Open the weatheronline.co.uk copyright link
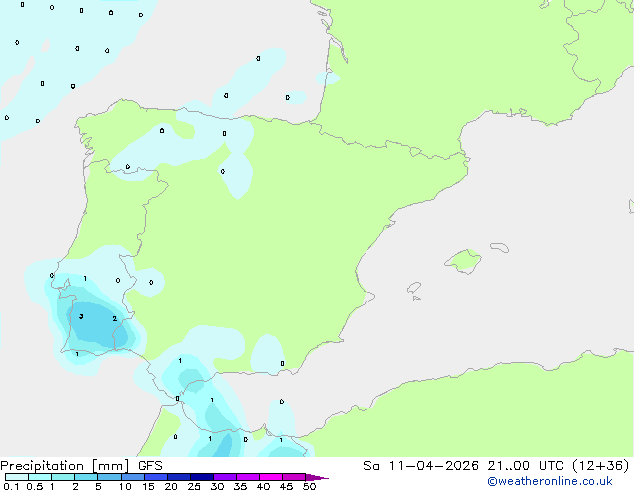Screen dimensions: 634x490 click(x=549, y=481)
